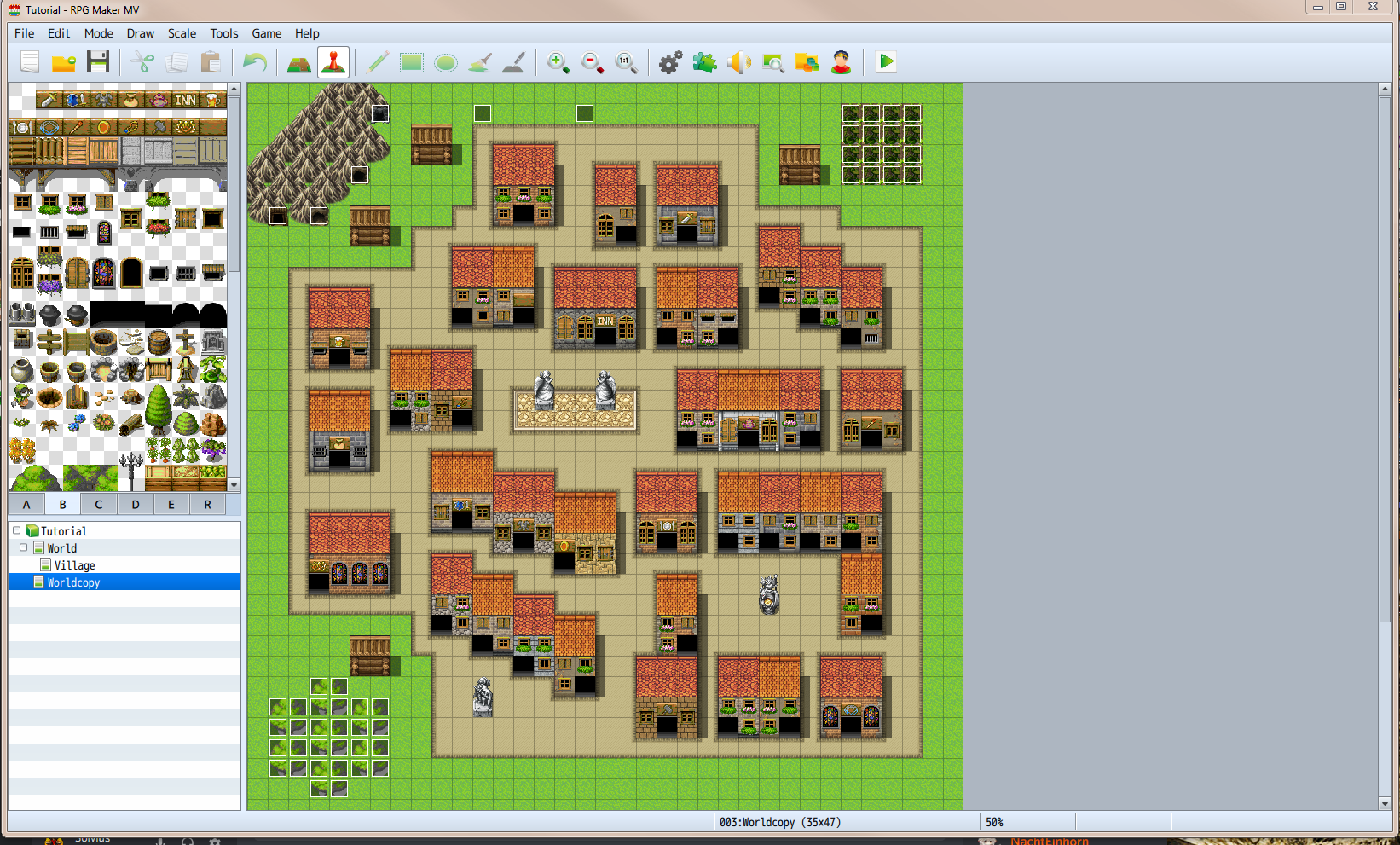Image resolution: width=1400 pixels, height=845 pixels.
Task: Open the Mode menu
Action: pyautogui.click(x=99, y=33)
